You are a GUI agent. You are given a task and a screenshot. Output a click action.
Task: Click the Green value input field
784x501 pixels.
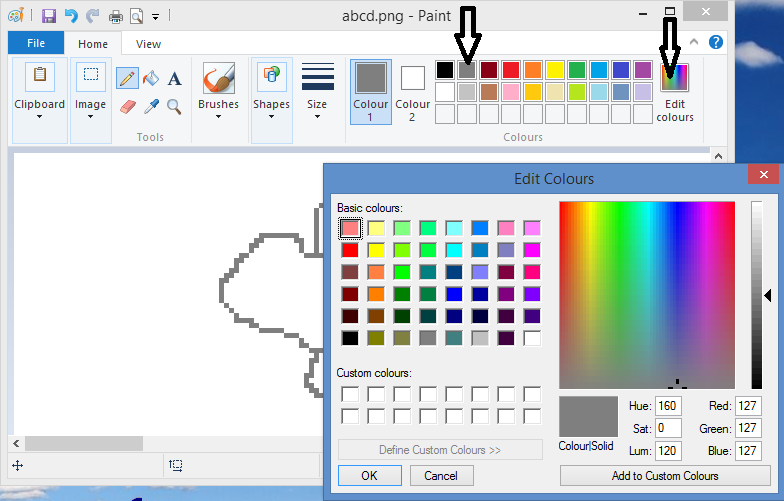pyautogui.click(x=748, y=428)
